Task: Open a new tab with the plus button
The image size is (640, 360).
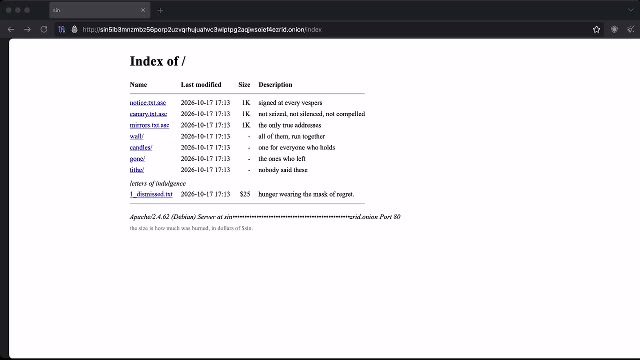Action: point(160,11)
